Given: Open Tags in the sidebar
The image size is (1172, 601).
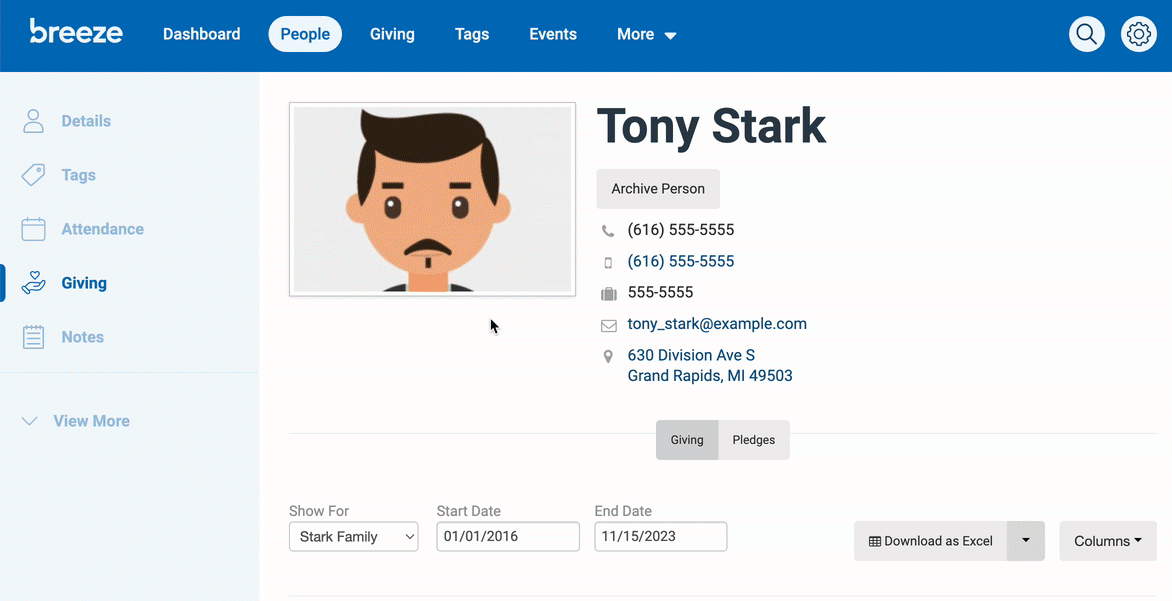Looking at the screenshot, I should click(x=78, y=175).
